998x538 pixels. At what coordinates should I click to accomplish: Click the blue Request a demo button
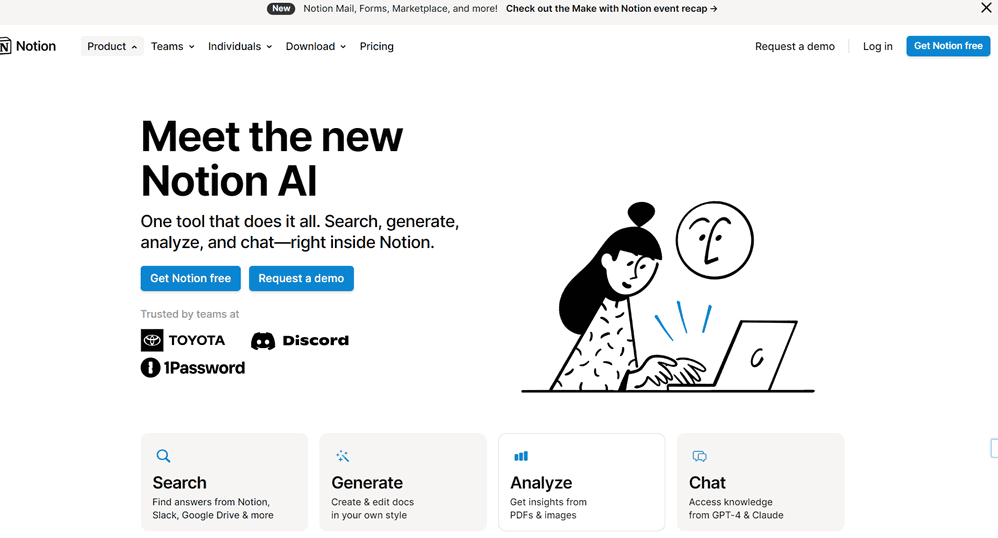click(x=301, y=278)
